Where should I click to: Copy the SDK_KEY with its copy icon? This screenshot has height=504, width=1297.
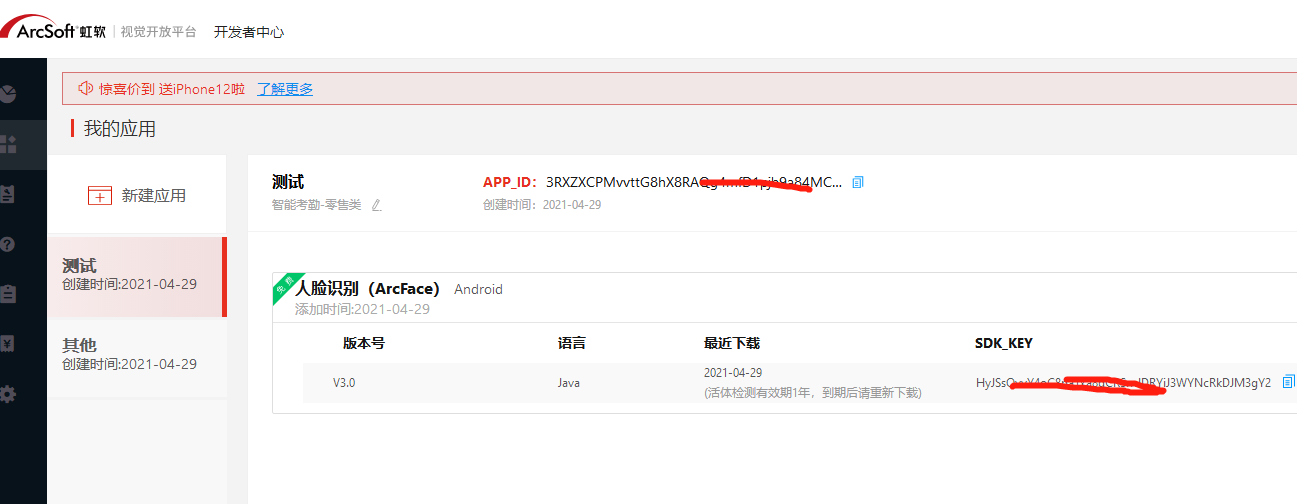tap(1289, 382)
